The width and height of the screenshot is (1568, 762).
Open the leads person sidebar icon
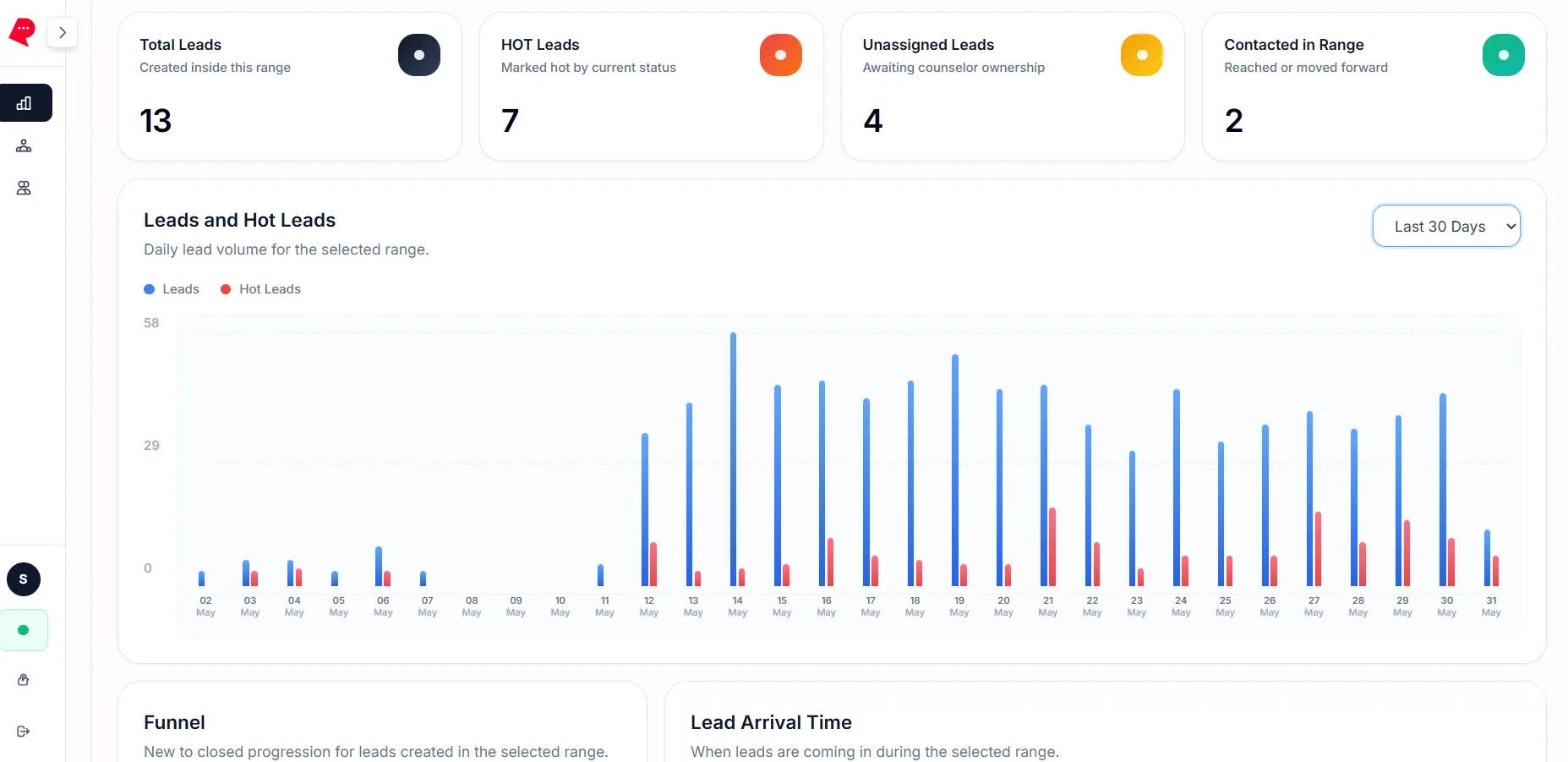(24, 146)
